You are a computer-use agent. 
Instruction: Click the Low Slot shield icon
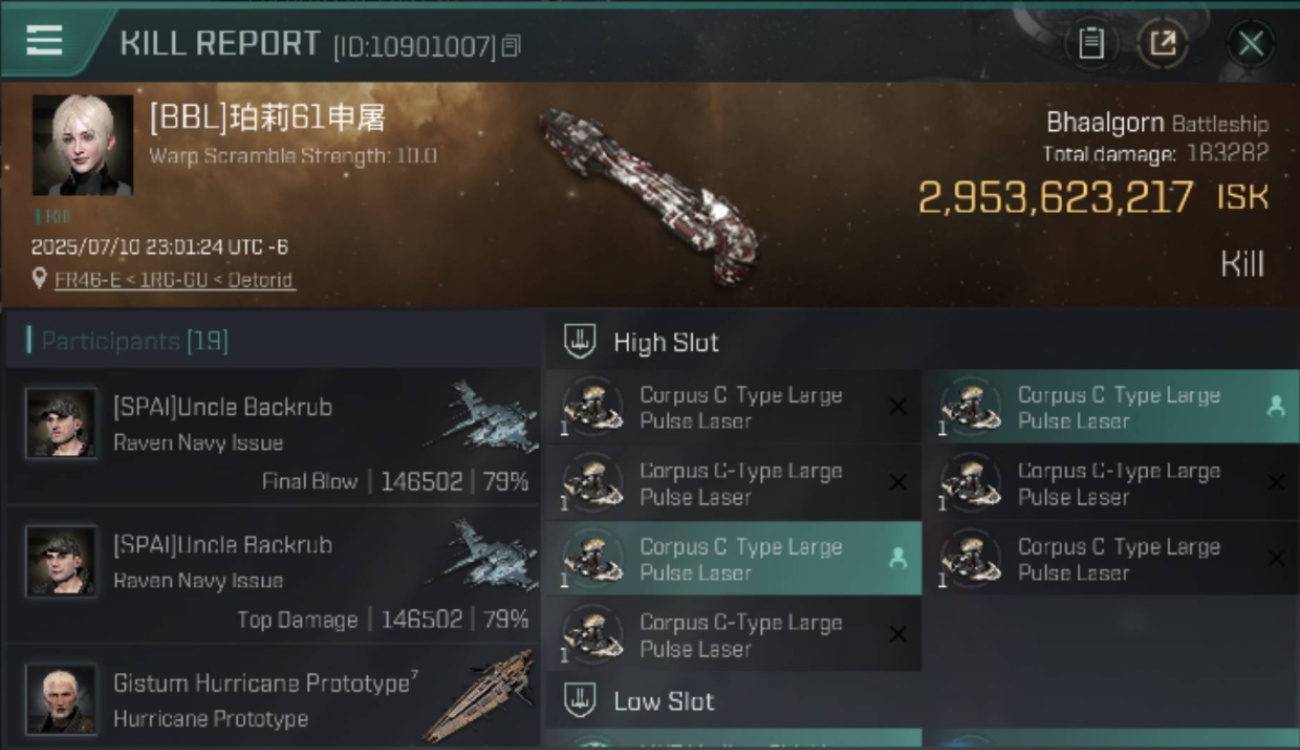[x=579, y=701]
